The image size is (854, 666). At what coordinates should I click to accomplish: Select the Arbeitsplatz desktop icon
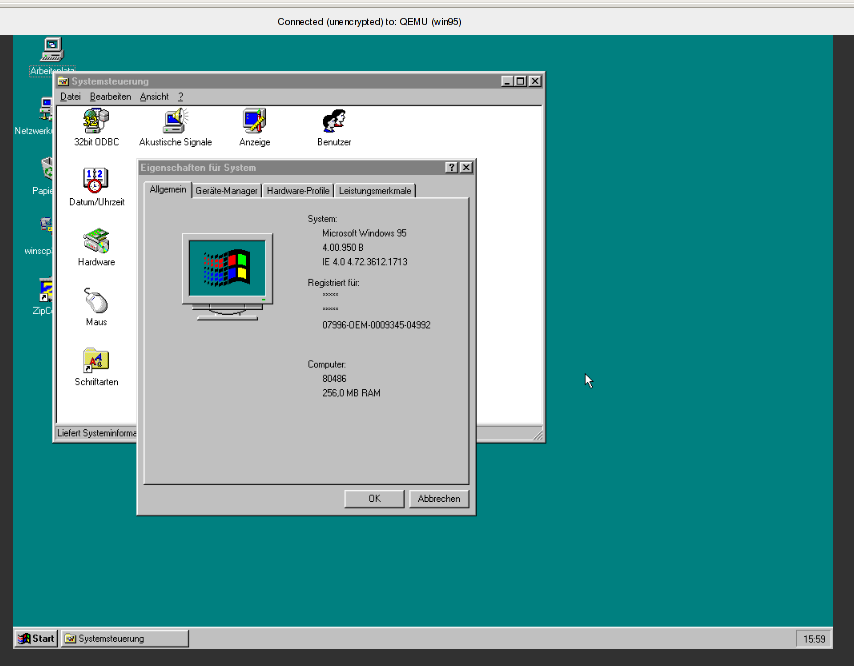(x=52, y=56)
